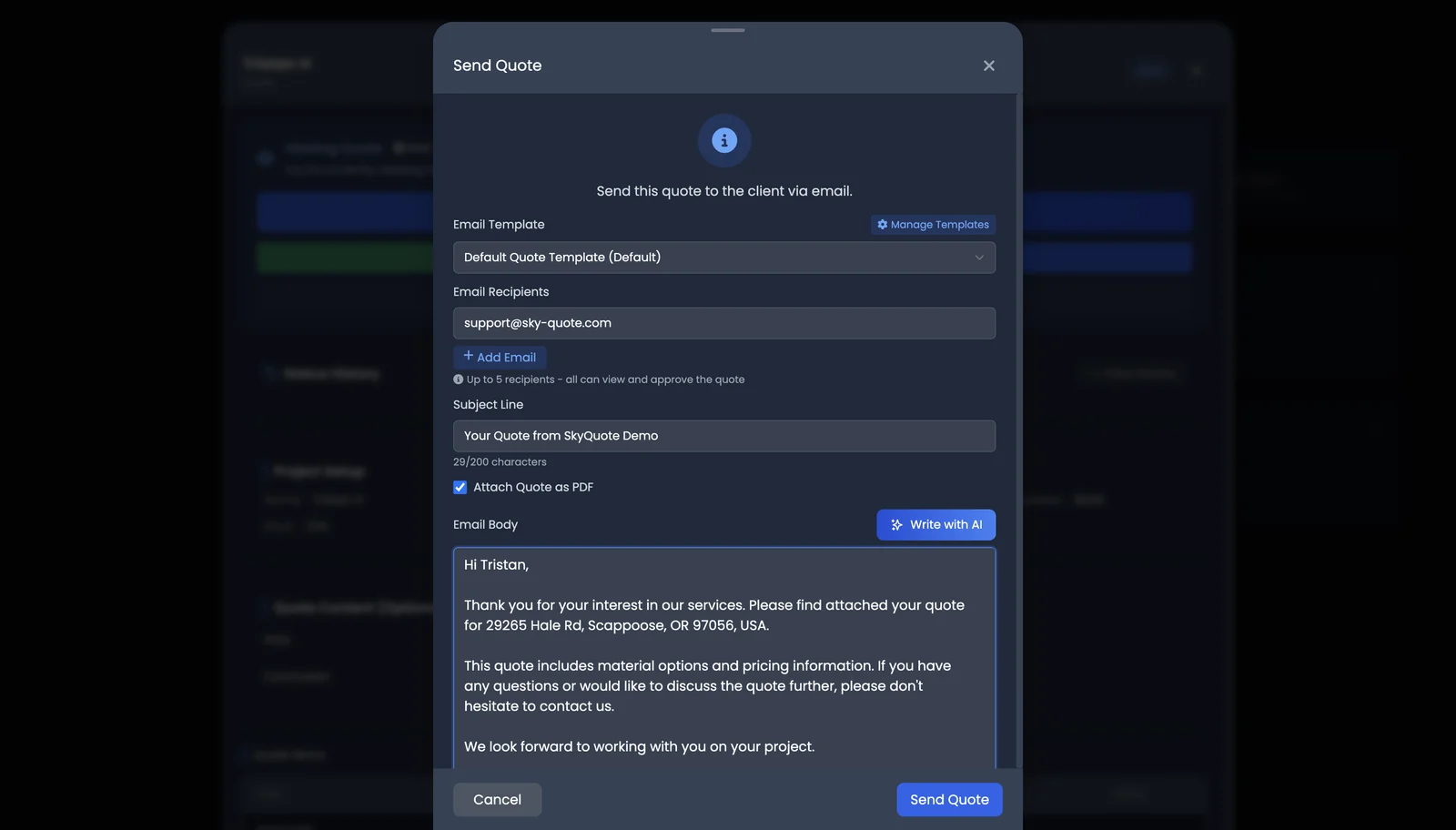
Task: Click the support@sky-quote.com recipient field
Action: tap(724, 323)
